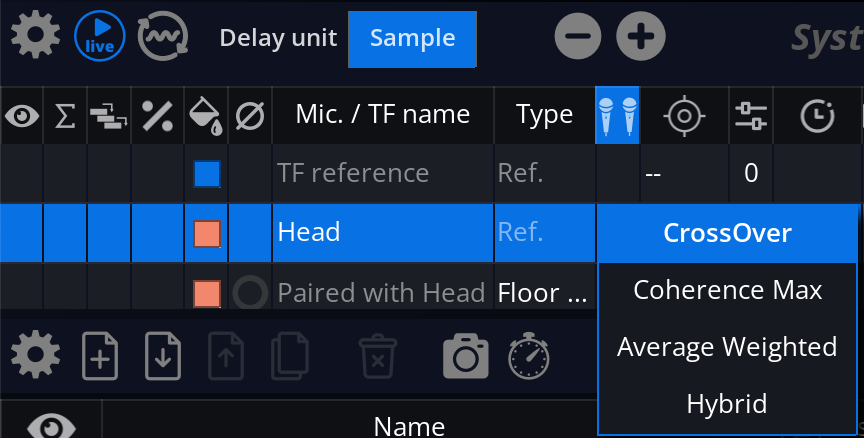Click the dual microphone column header

[617, 115]
